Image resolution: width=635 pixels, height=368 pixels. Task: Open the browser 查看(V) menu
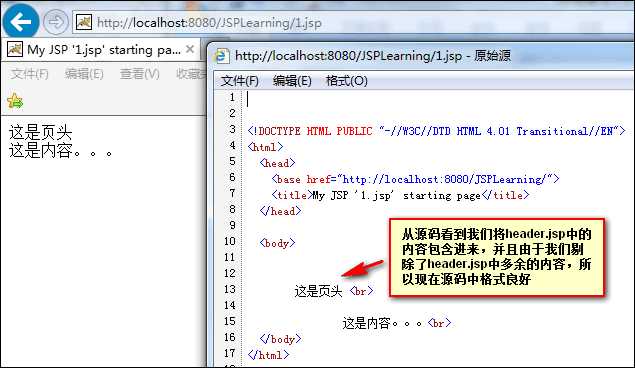coord(140,74)
